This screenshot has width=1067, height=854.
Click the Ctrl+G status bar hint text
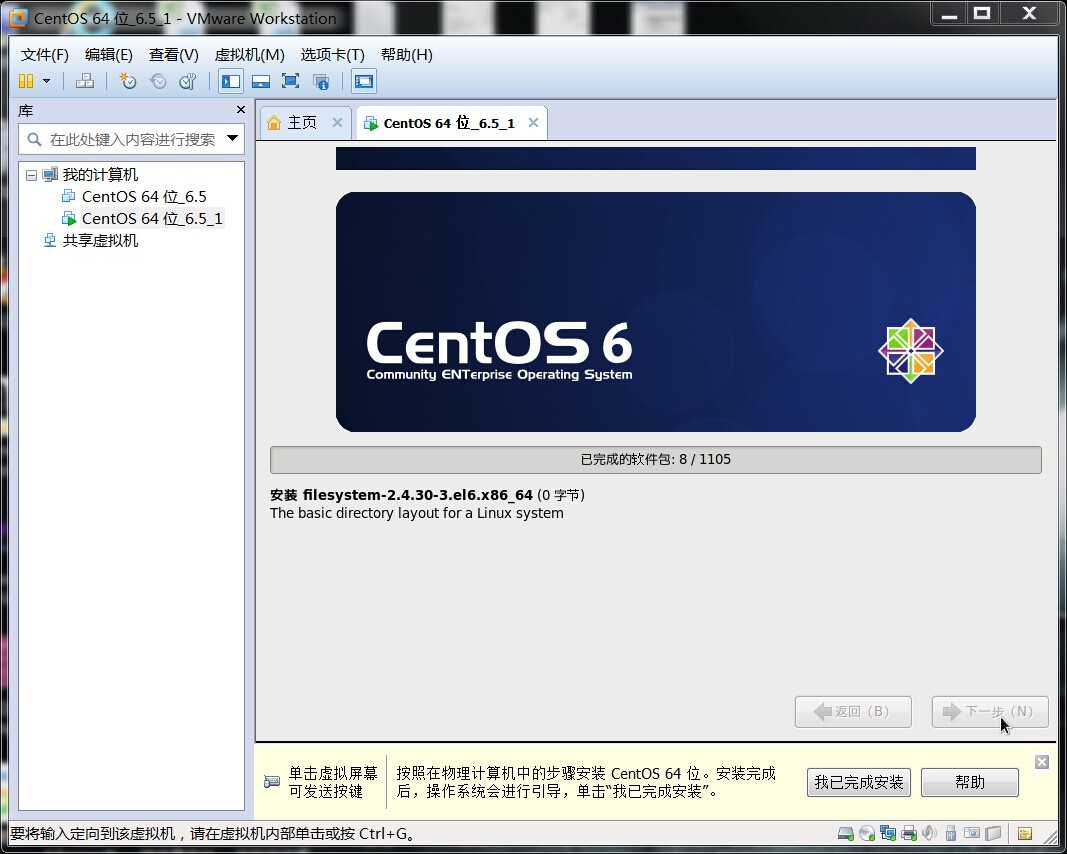click(212, 834)
